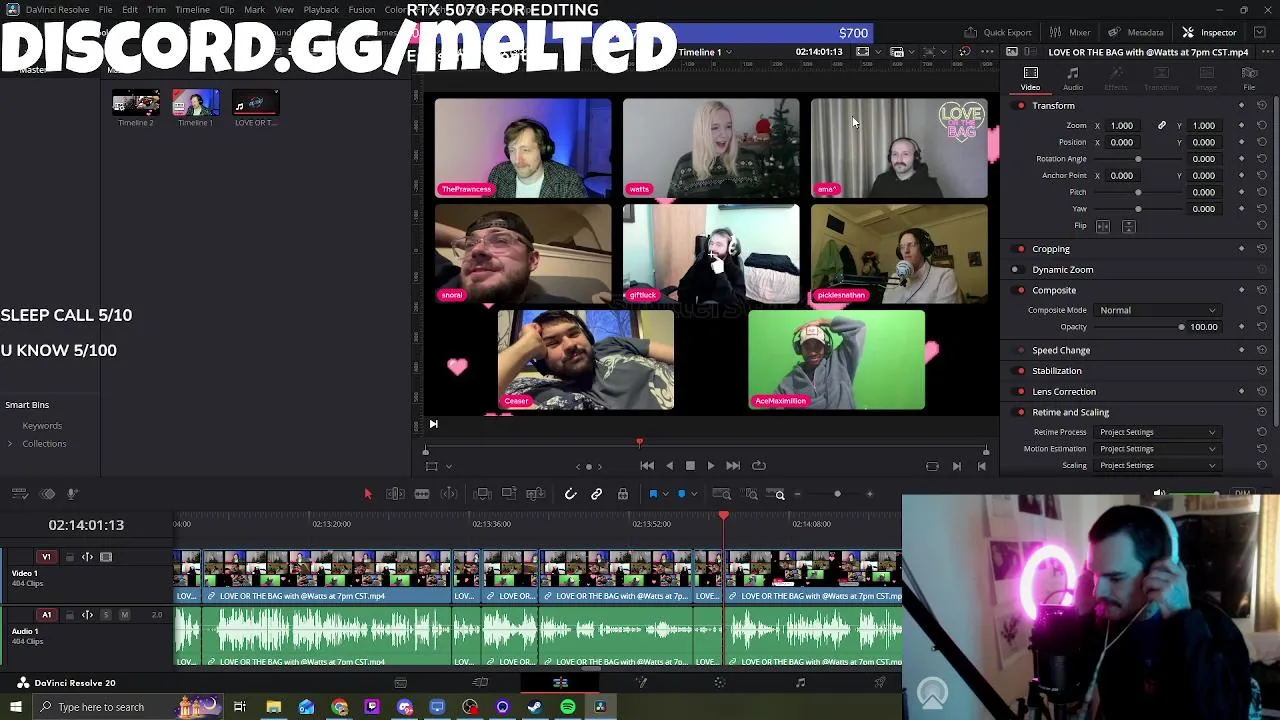Toggle the Linked Selection chain icon

596,494
